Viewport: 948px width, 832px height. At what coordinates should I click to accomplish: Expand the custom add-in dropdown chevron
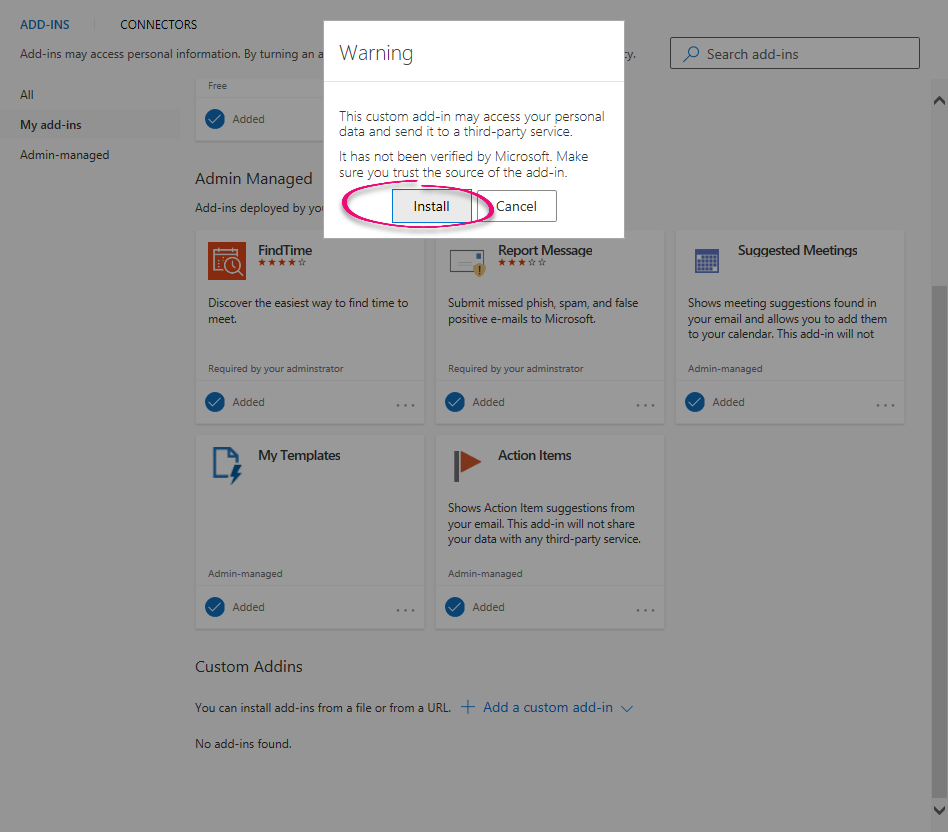627,709
